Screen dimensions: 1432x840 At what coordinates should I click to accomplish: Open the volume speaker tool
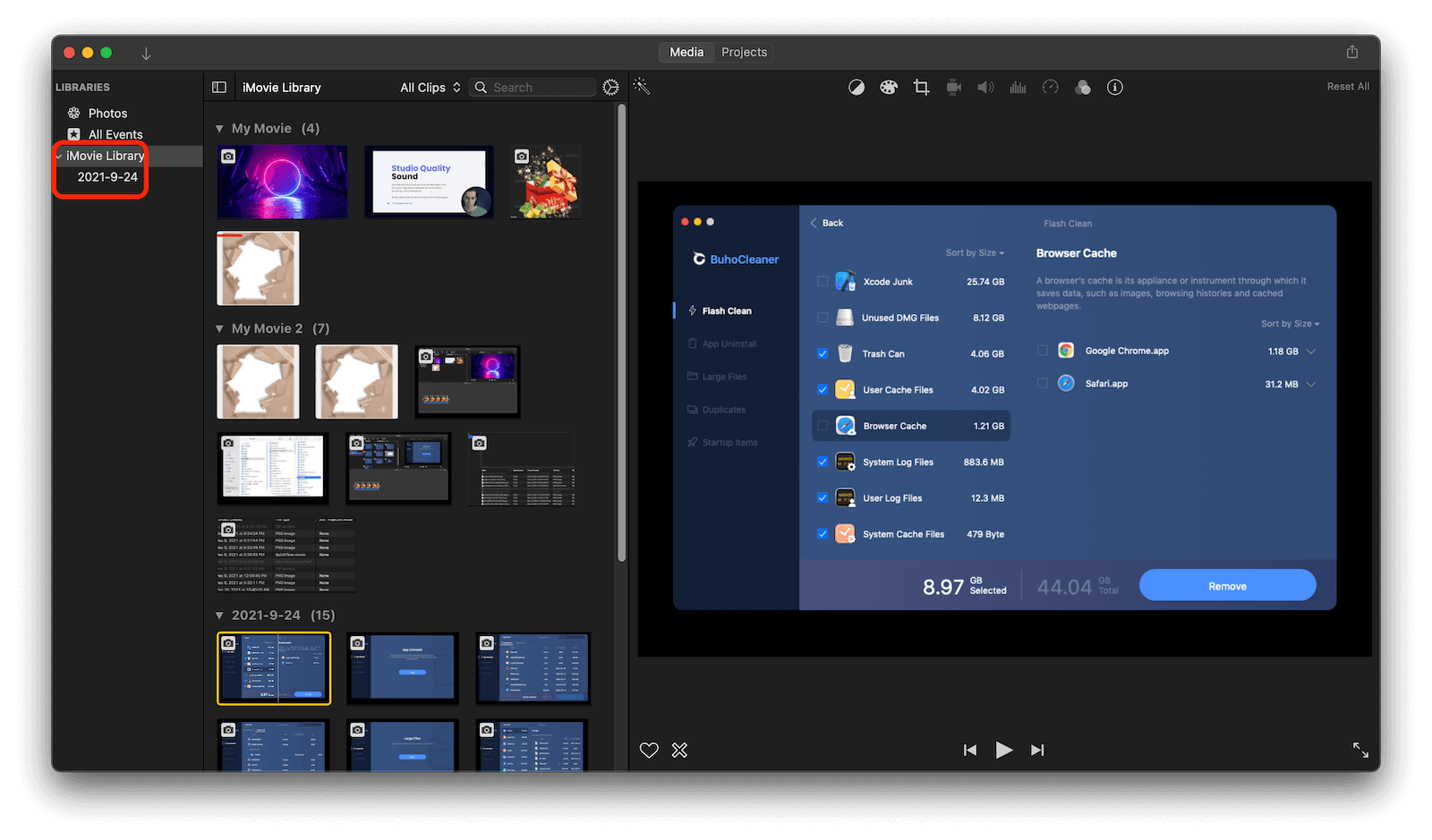click(x=985, y=87)
